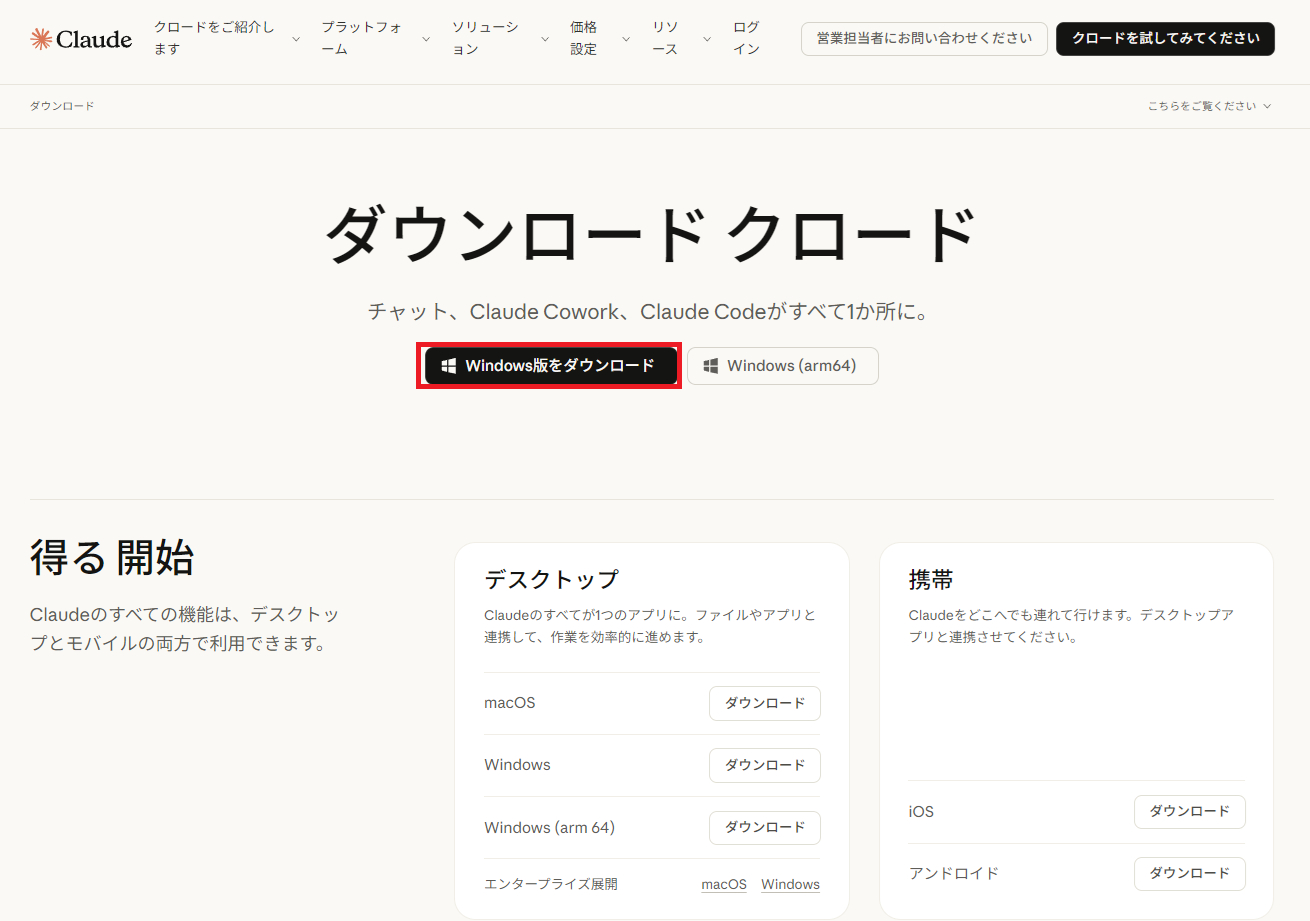
Task: Expand the こちらをご覧ください dropdown
Action: [1210, 106]
